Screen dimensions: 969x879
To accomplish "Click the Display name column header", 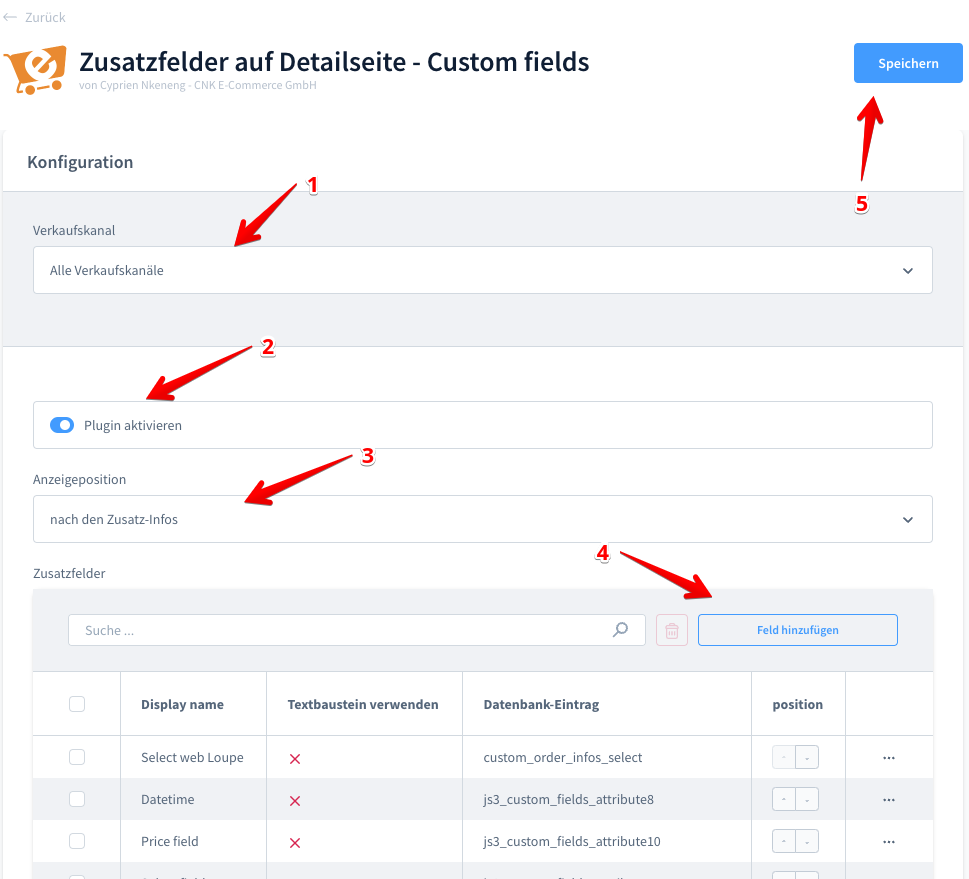I will click(x=182, y=704).
